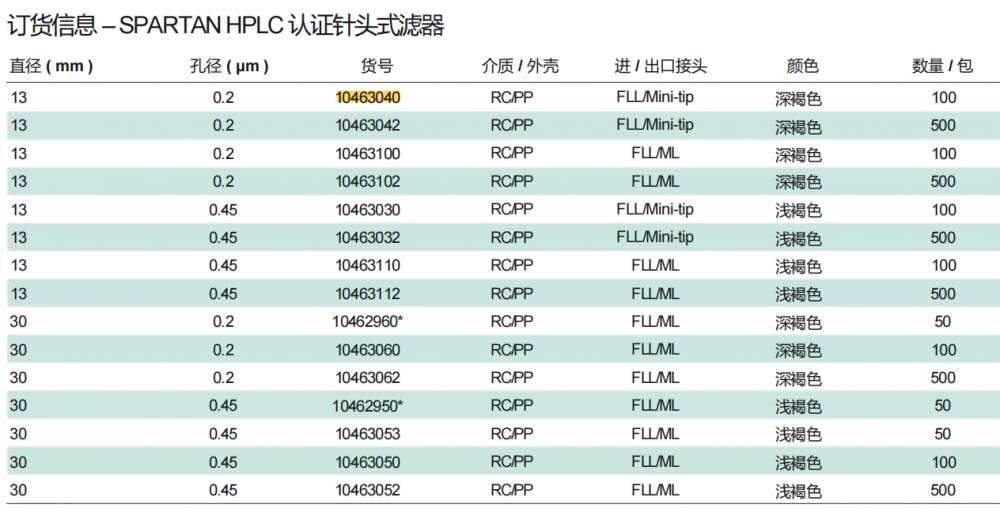Click product number 10463110

(367, 266)
